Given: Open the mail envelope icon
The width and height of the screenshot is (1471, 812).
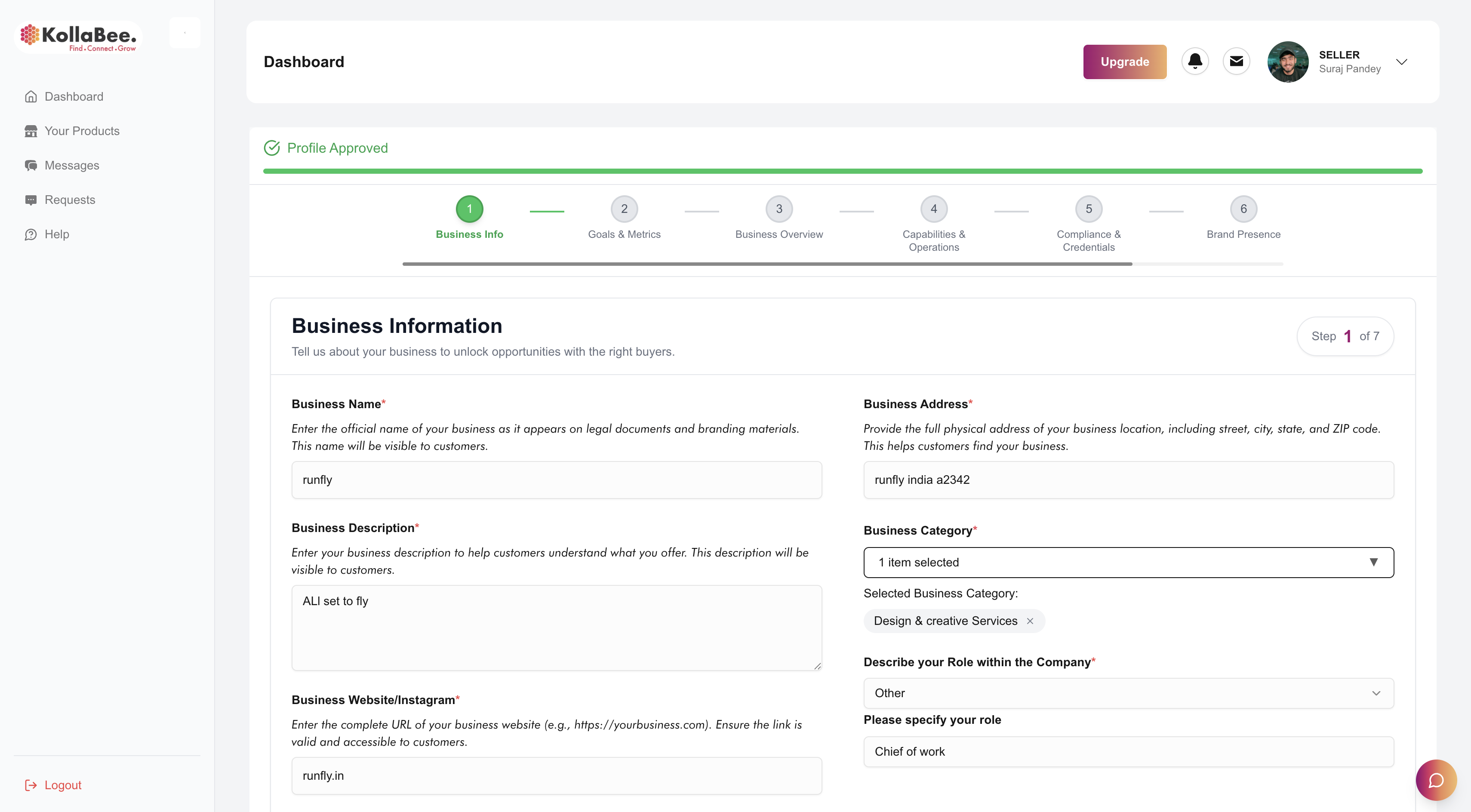Looking at the screenshot, I should (x=1236, y=61).
